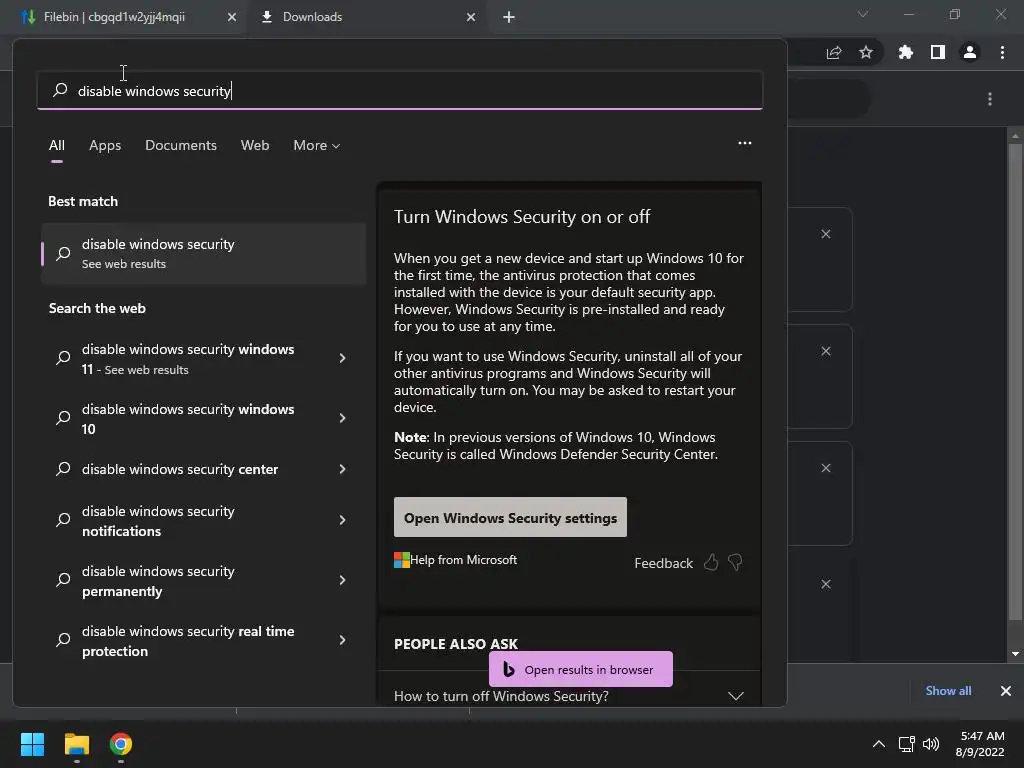Open network status tray icon
1024x768 pixels.
pyautogui.click(x=906, y=744)
